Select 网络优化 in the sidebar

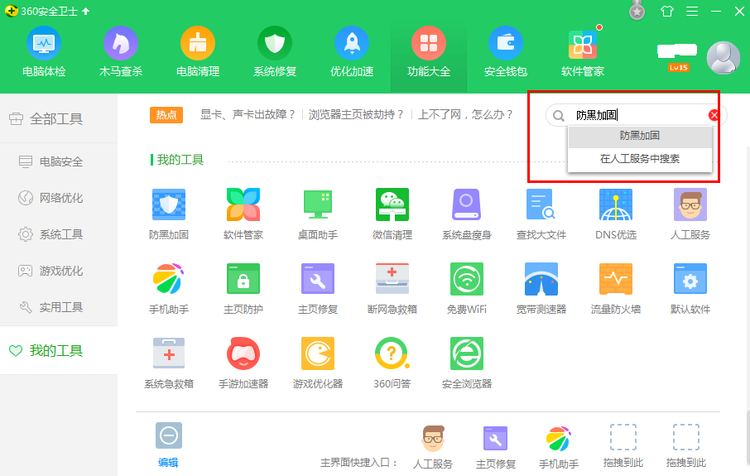tap(60, 197)
